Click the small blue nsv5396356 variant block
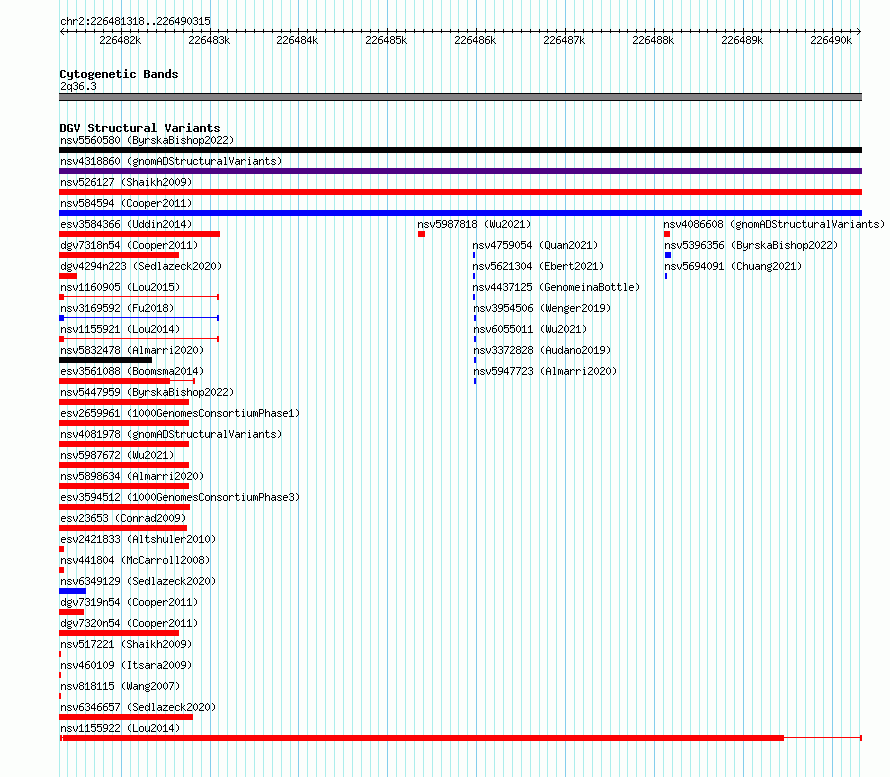Viewport: 890px width, 777px height. [668, 255]
